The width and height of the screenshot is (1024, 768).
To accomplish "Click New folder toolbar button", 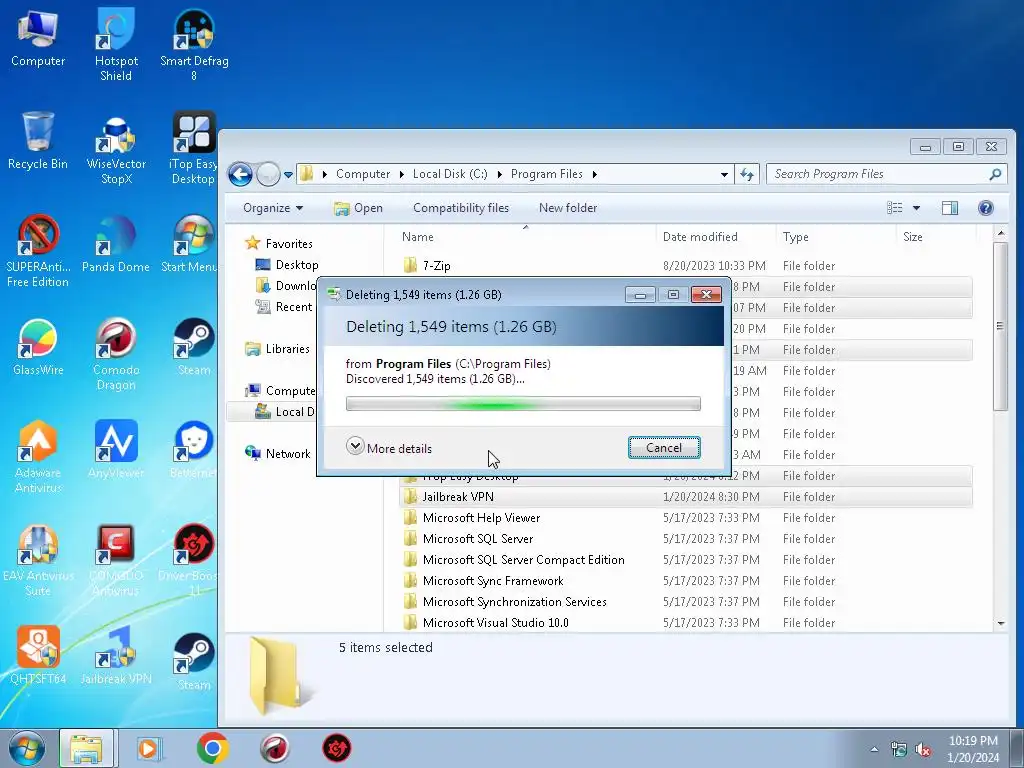I will tap(568, 208).
